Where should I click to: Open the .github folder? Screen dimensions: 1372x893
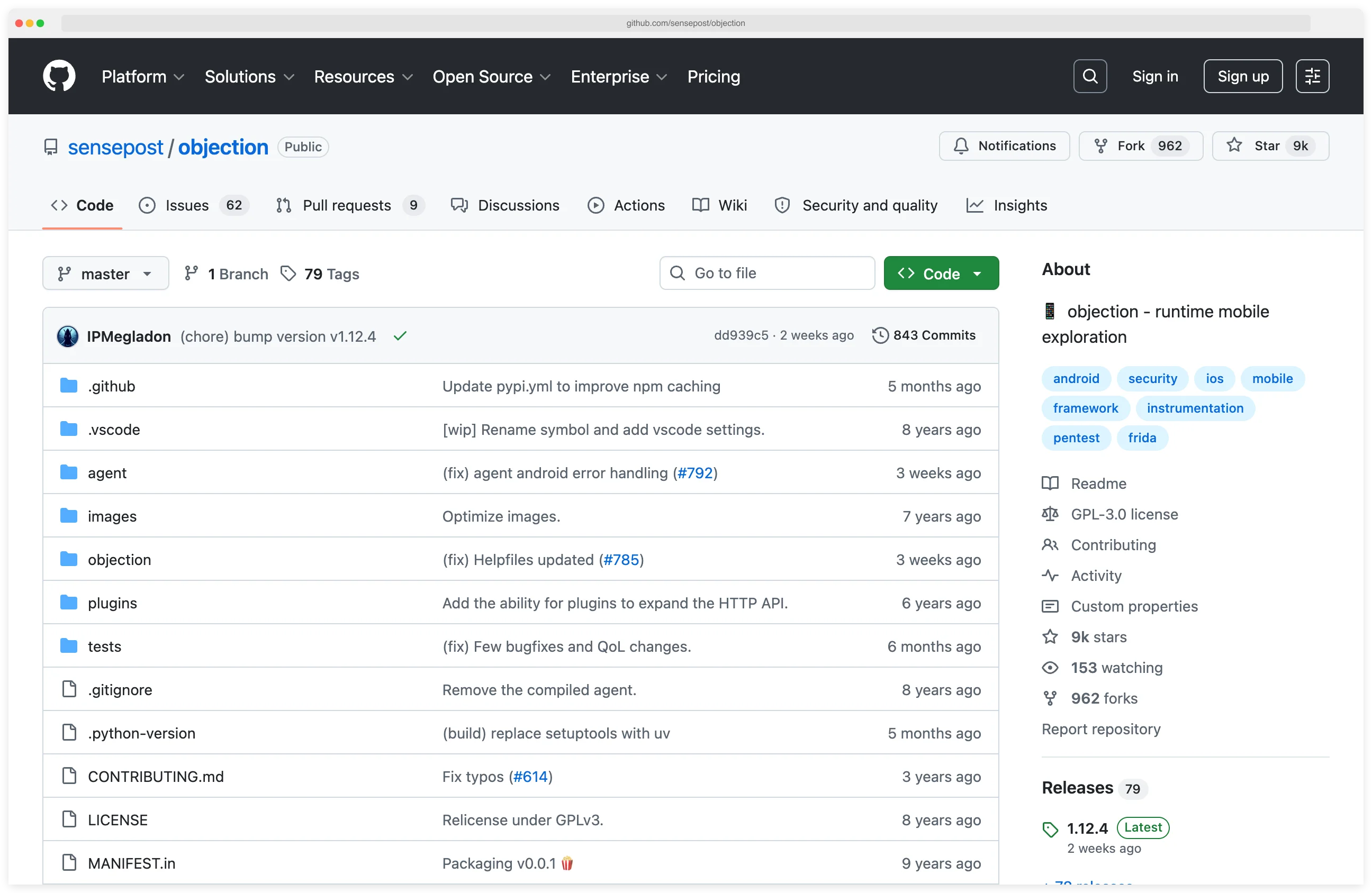(111, 386)
